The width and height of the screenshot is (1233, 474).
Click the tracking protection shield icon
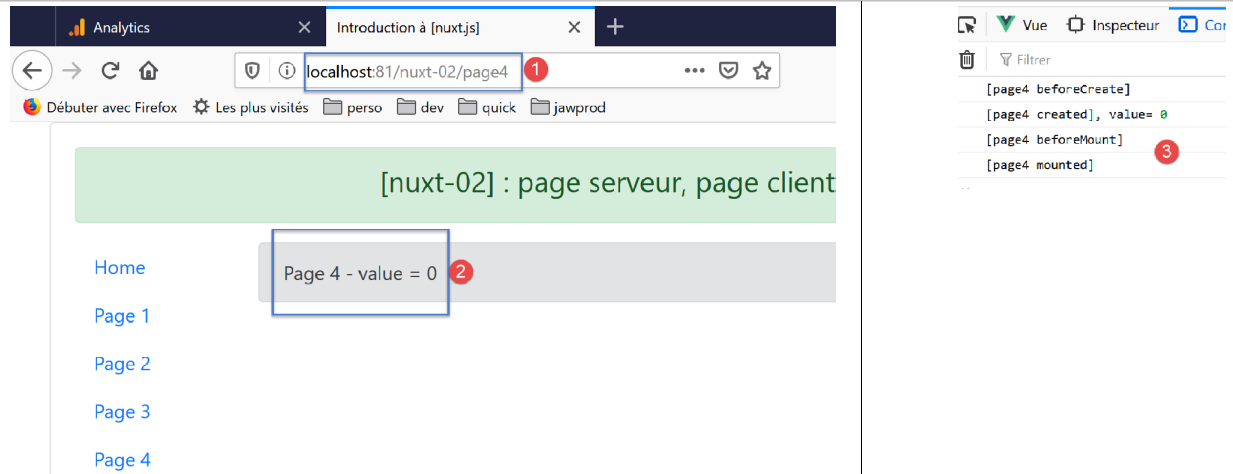253,71
